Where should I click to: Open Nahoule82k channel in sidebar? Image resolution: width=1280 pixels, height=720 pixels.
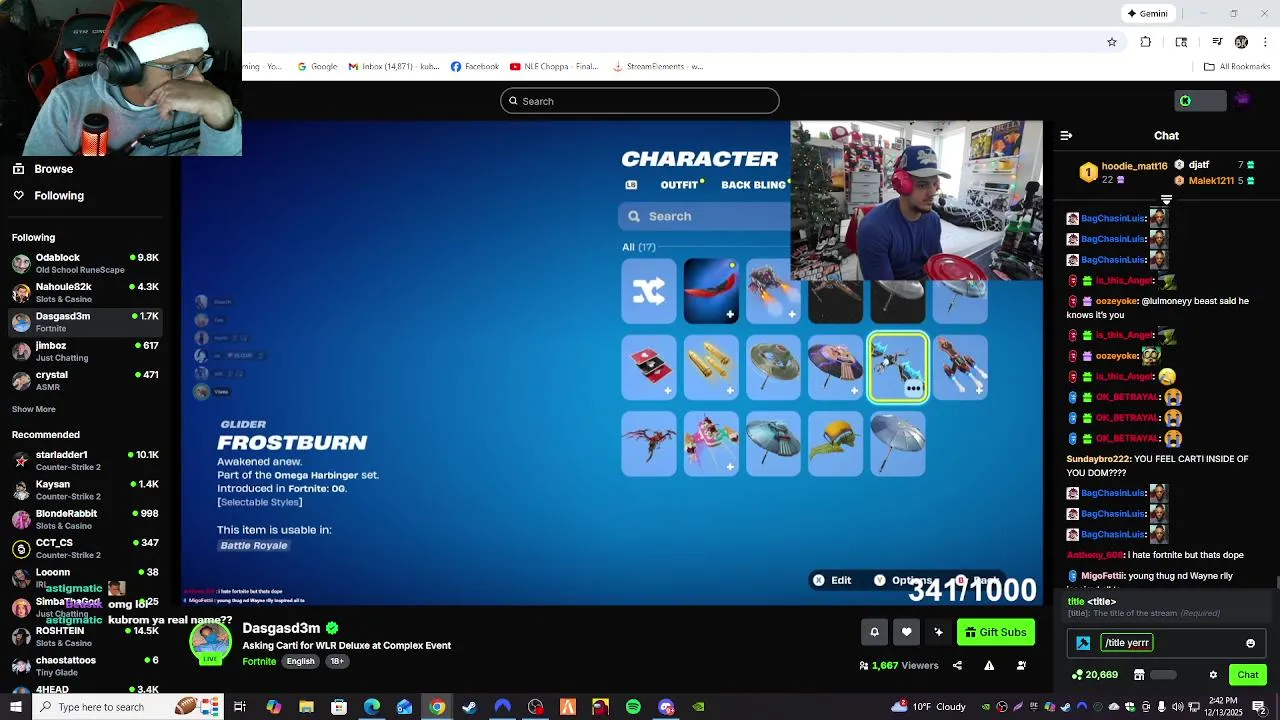pos(85,292)
